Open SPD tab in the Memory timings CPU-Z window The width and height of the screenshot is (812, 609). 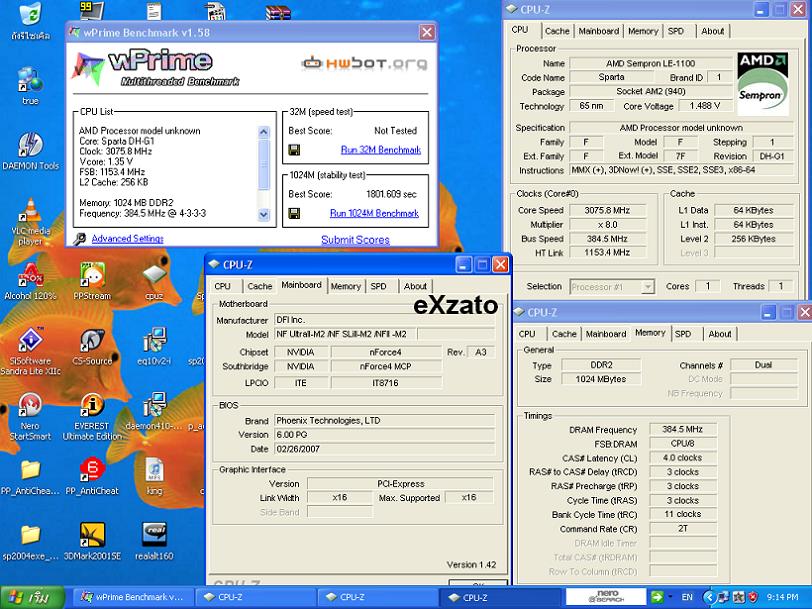click(683, 334)
